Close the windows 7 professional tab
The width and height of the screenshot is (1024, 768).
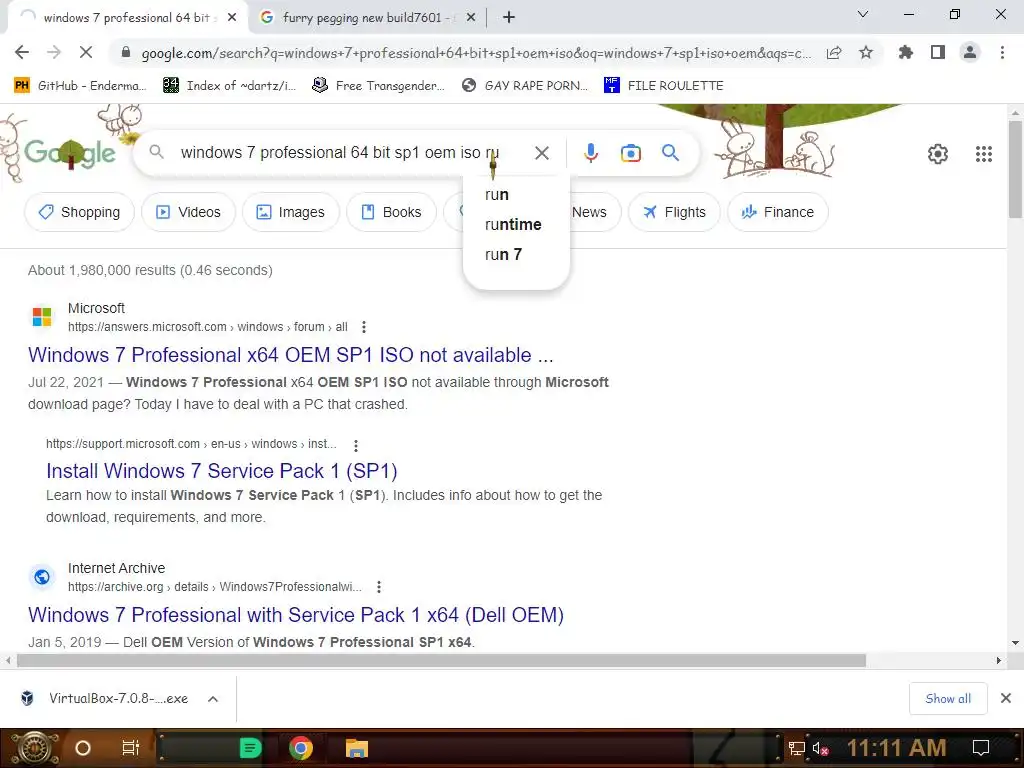(232, 18)
